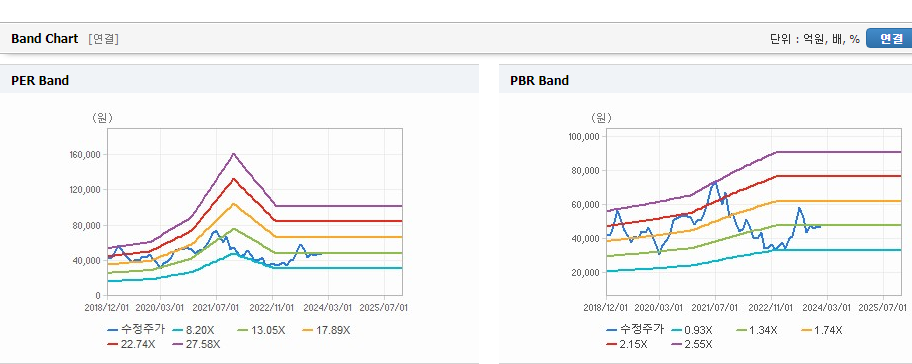Click the PBR Band panel title
This screenshot has width=912, height=364.
click(540, 81)
